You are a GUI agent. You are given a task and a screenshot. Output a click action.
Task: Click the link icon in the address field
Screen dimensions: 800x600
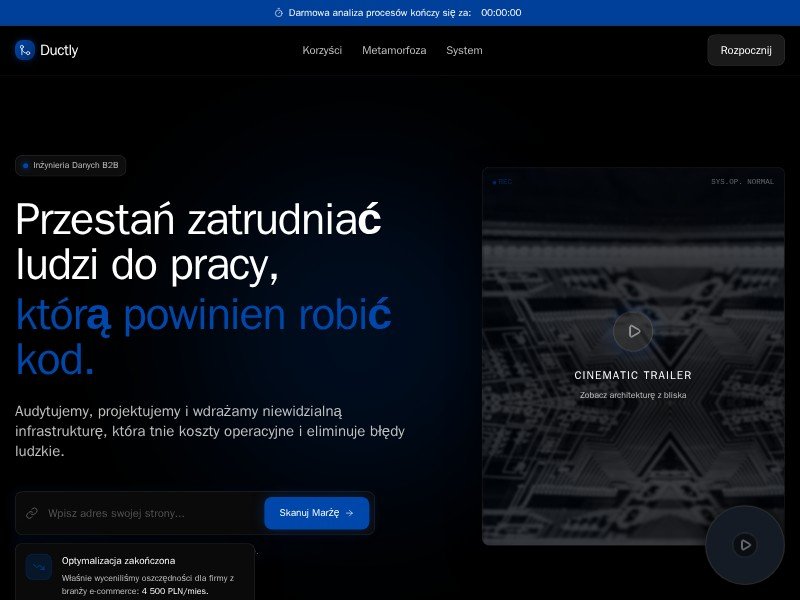[x=32, y=513]
